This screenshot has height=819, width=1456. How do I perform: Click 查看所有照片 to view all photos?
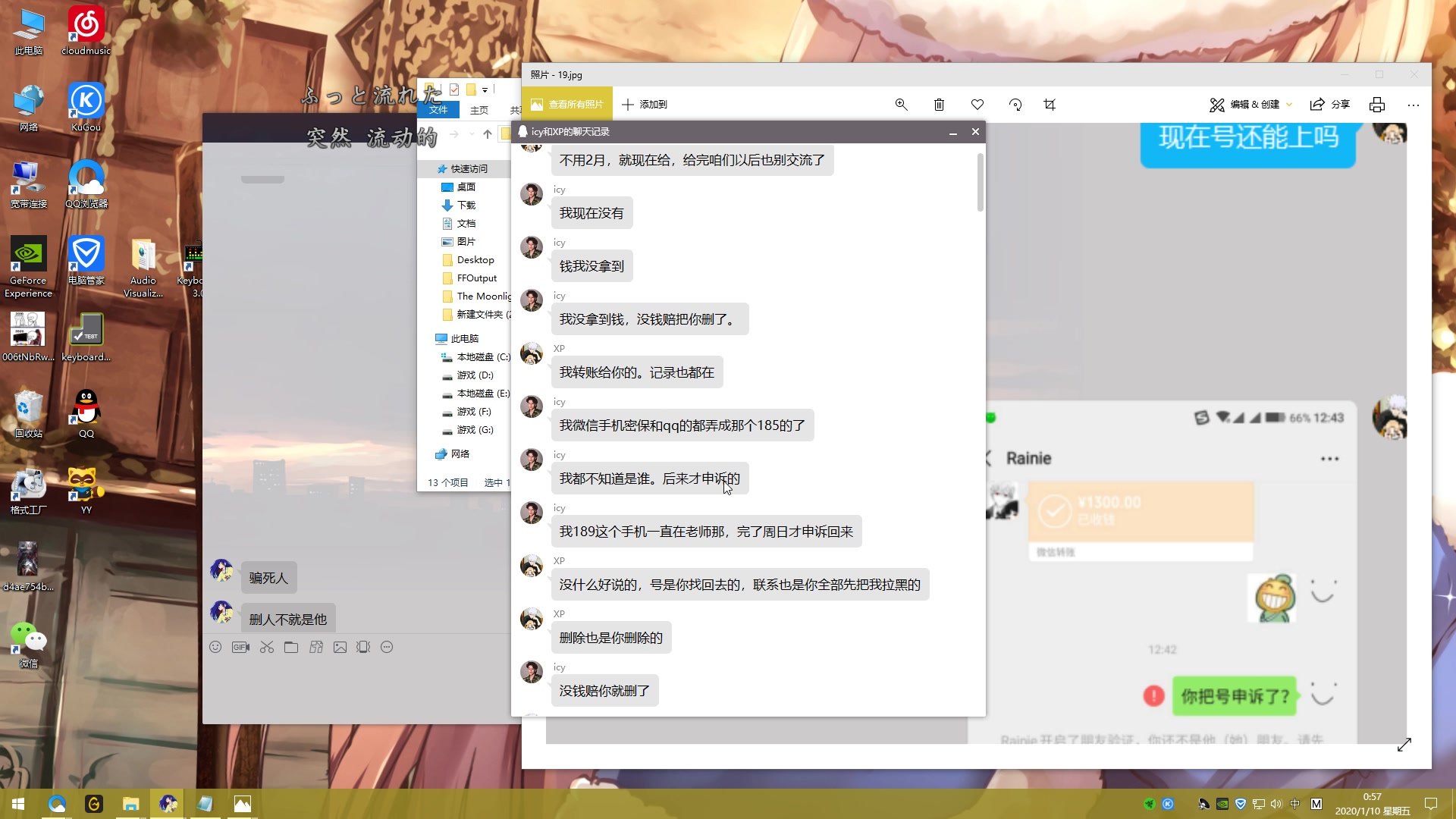tap(567, 105)
